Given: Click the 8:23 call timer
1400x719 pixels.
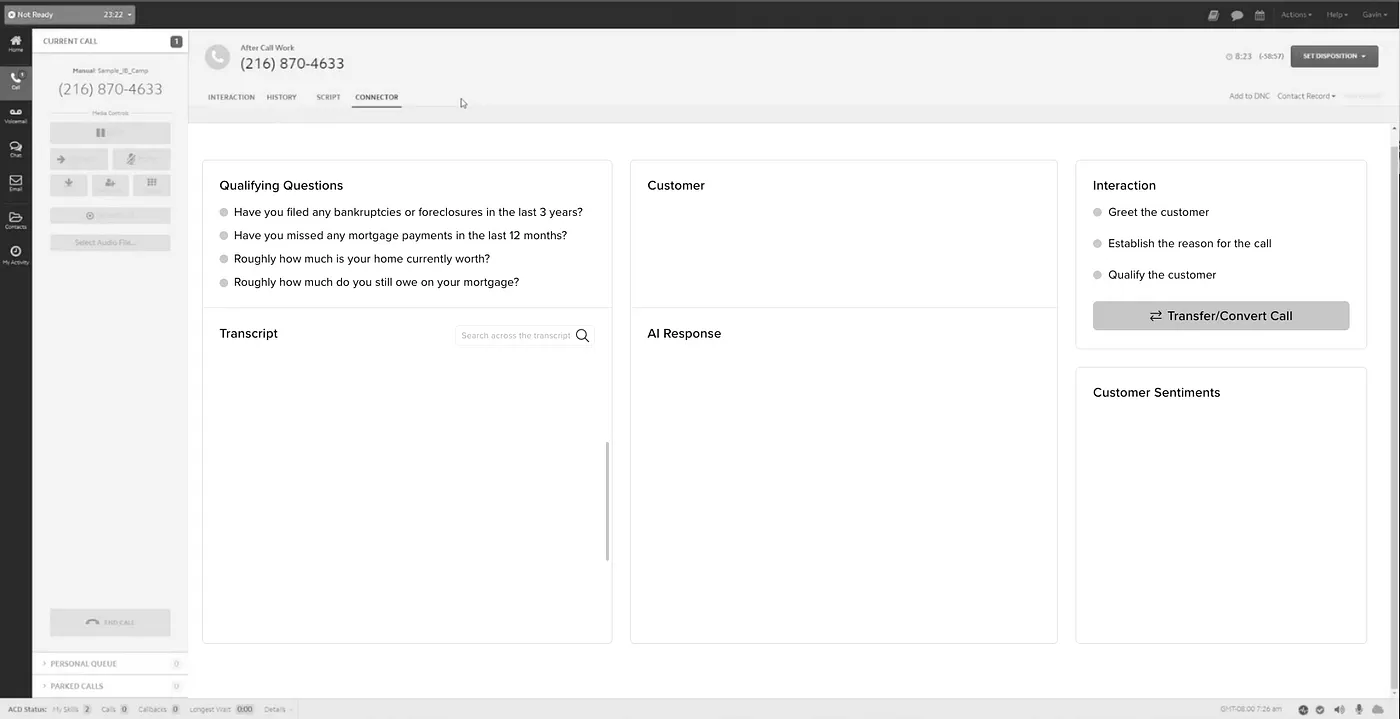Looking at the screenshot, I should pos(1239,56).
